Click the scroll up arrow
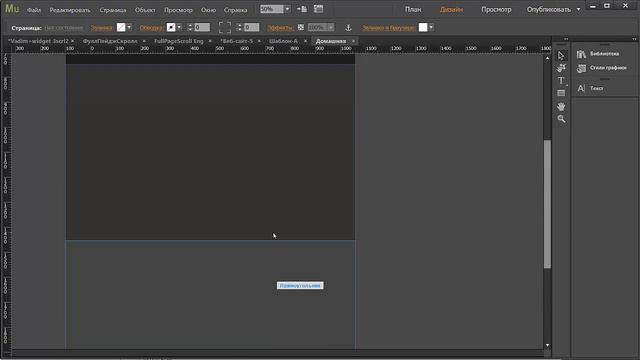 click(x=547, y=58)
